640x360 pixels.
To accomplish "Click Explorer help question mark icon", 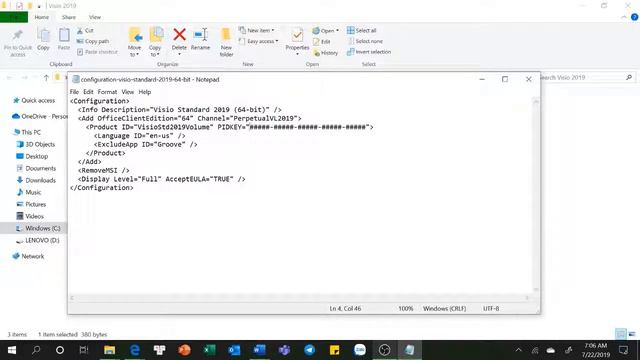I will pos(634,17).
